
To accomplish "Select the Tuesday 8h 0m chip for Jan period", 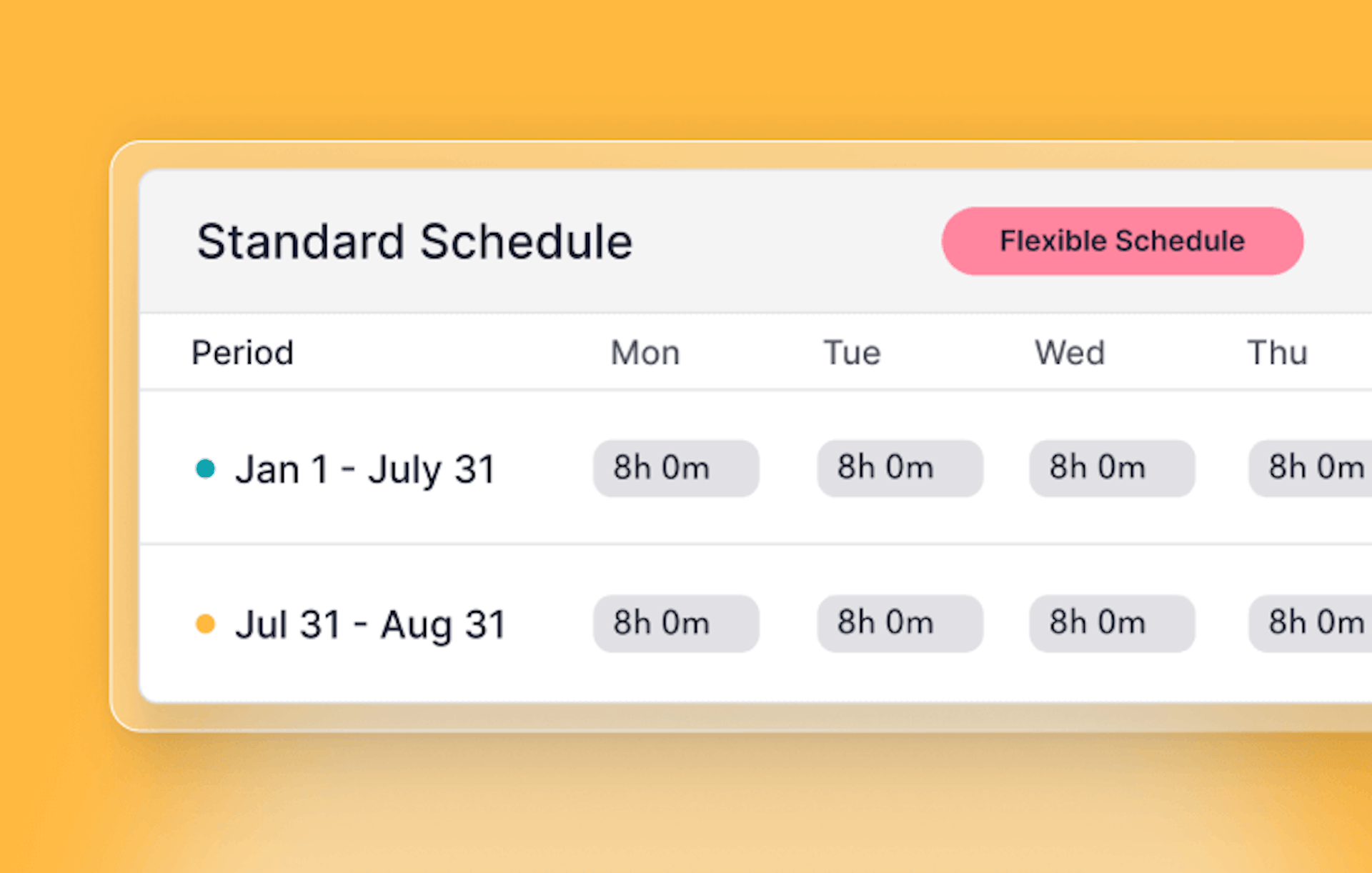I will pyautogui.click(x=900, y=469).
